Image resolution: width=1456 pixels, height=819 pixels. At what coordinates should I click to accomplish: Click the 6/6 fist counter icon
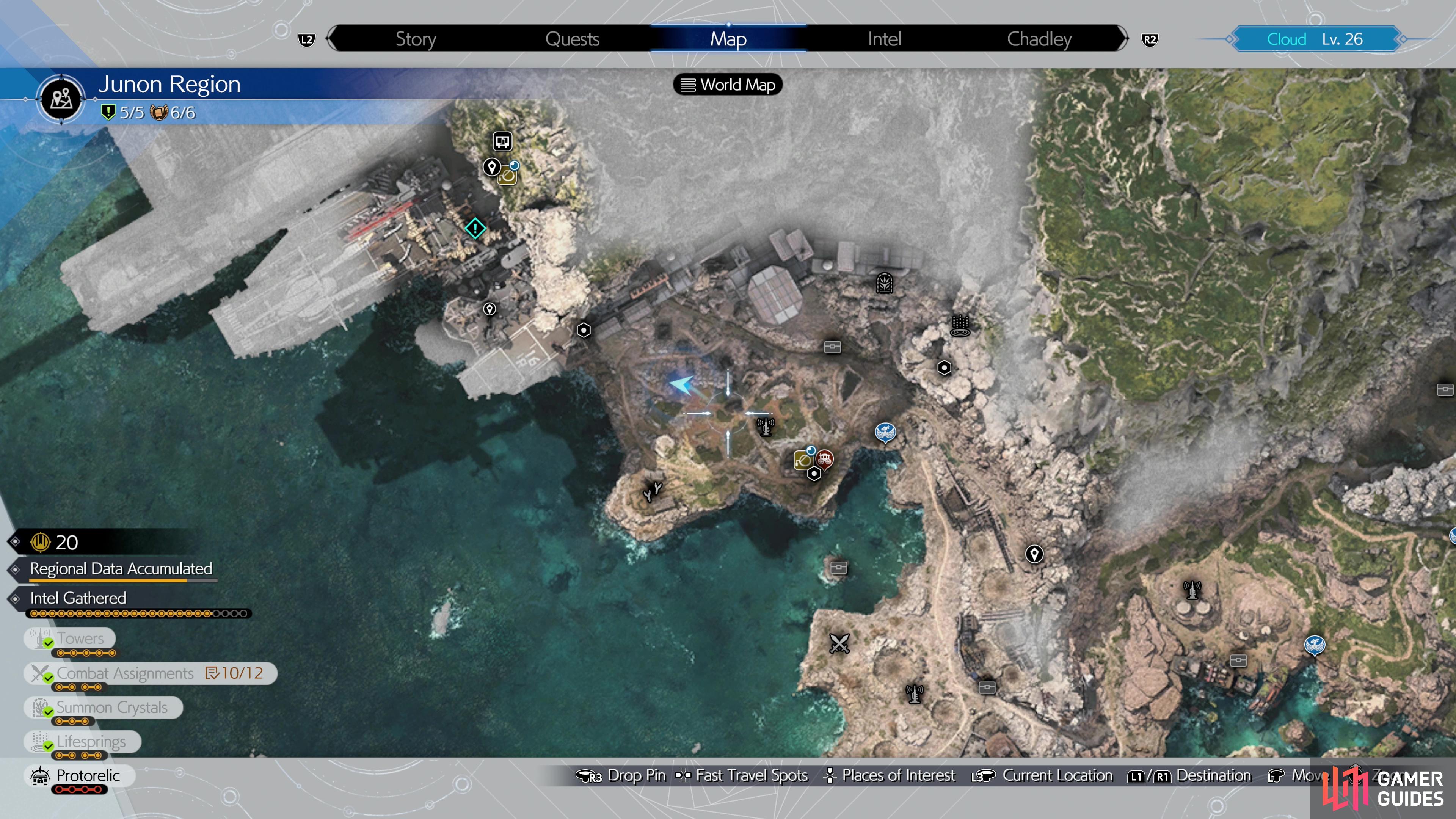click(x=159, y=112)
